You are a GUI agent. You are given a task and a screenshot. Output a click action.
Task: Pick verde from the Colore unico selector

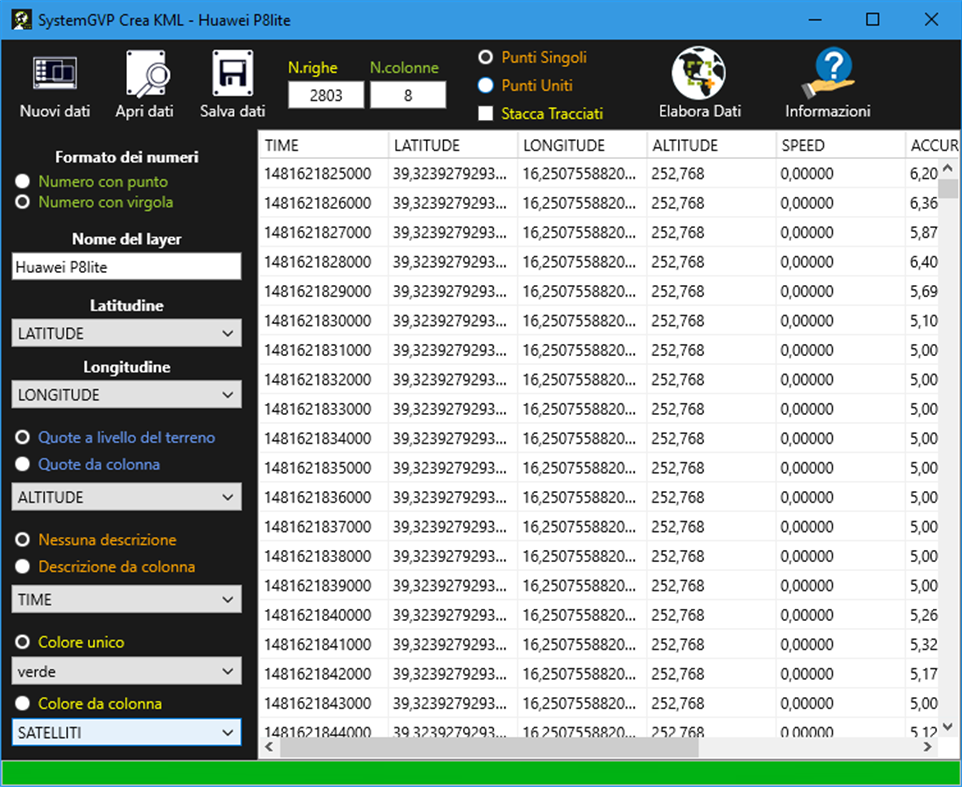pos(125,671)
